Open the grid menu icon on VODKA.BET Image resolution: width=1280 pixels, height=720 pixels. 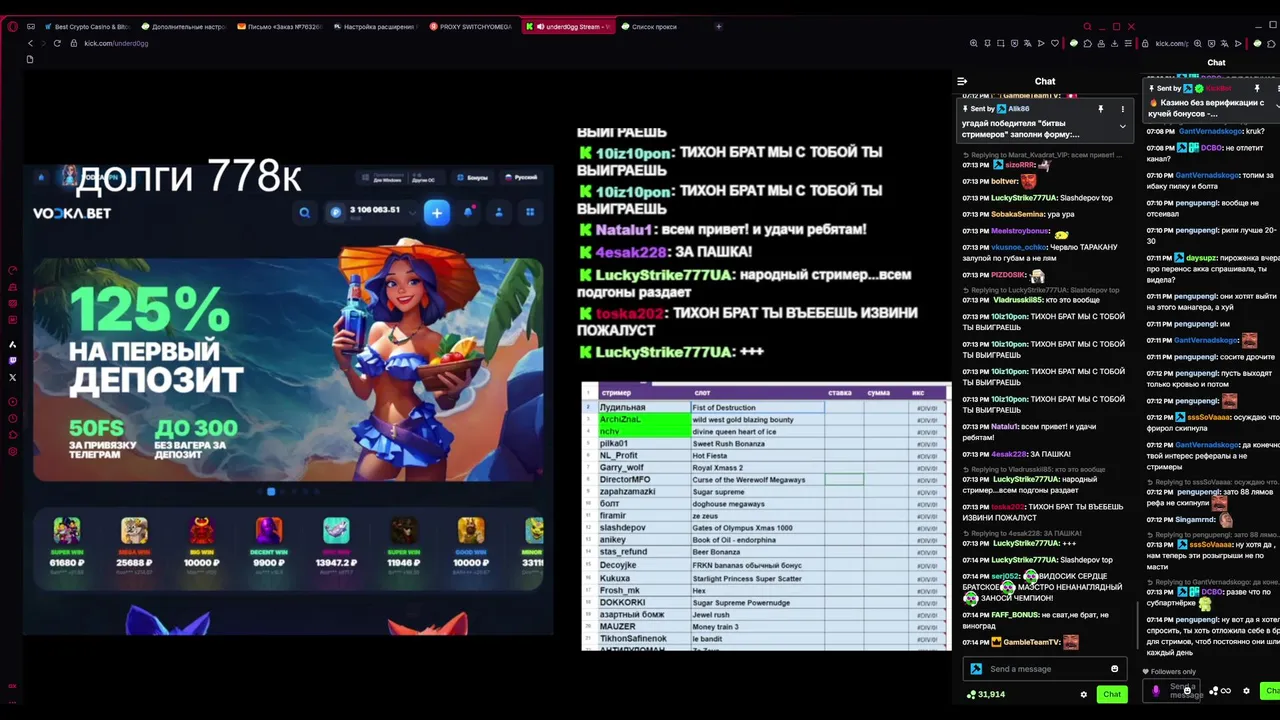(x=530, y=212)
